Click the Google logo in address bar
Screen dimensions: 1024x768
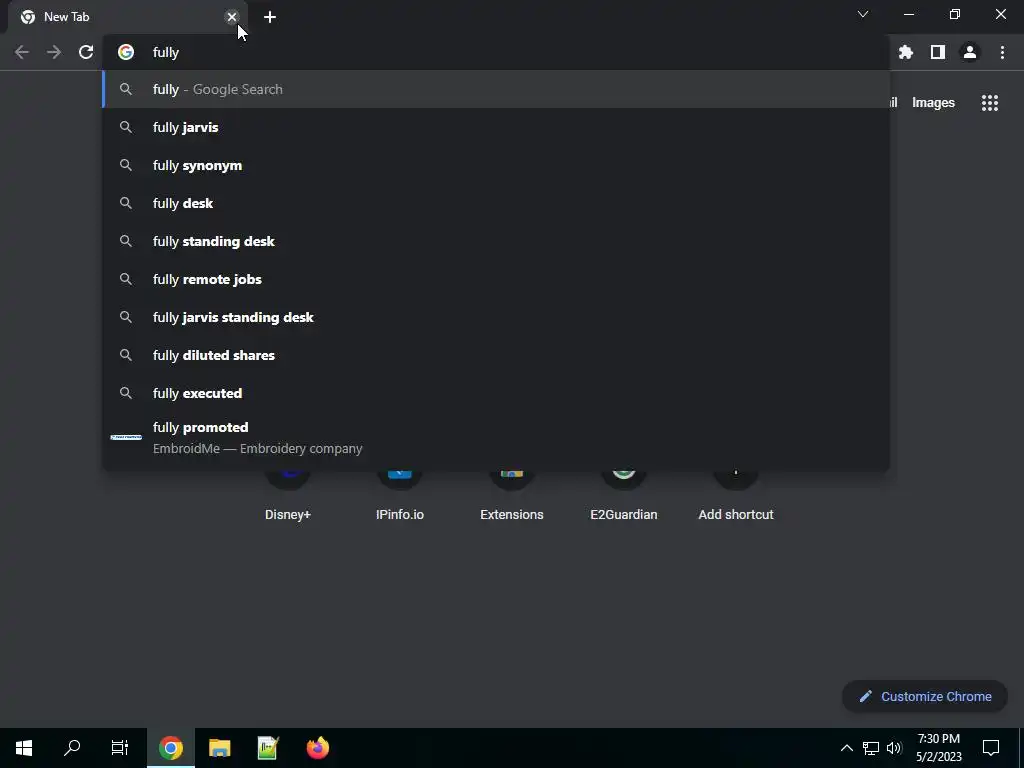coord(126,52)
